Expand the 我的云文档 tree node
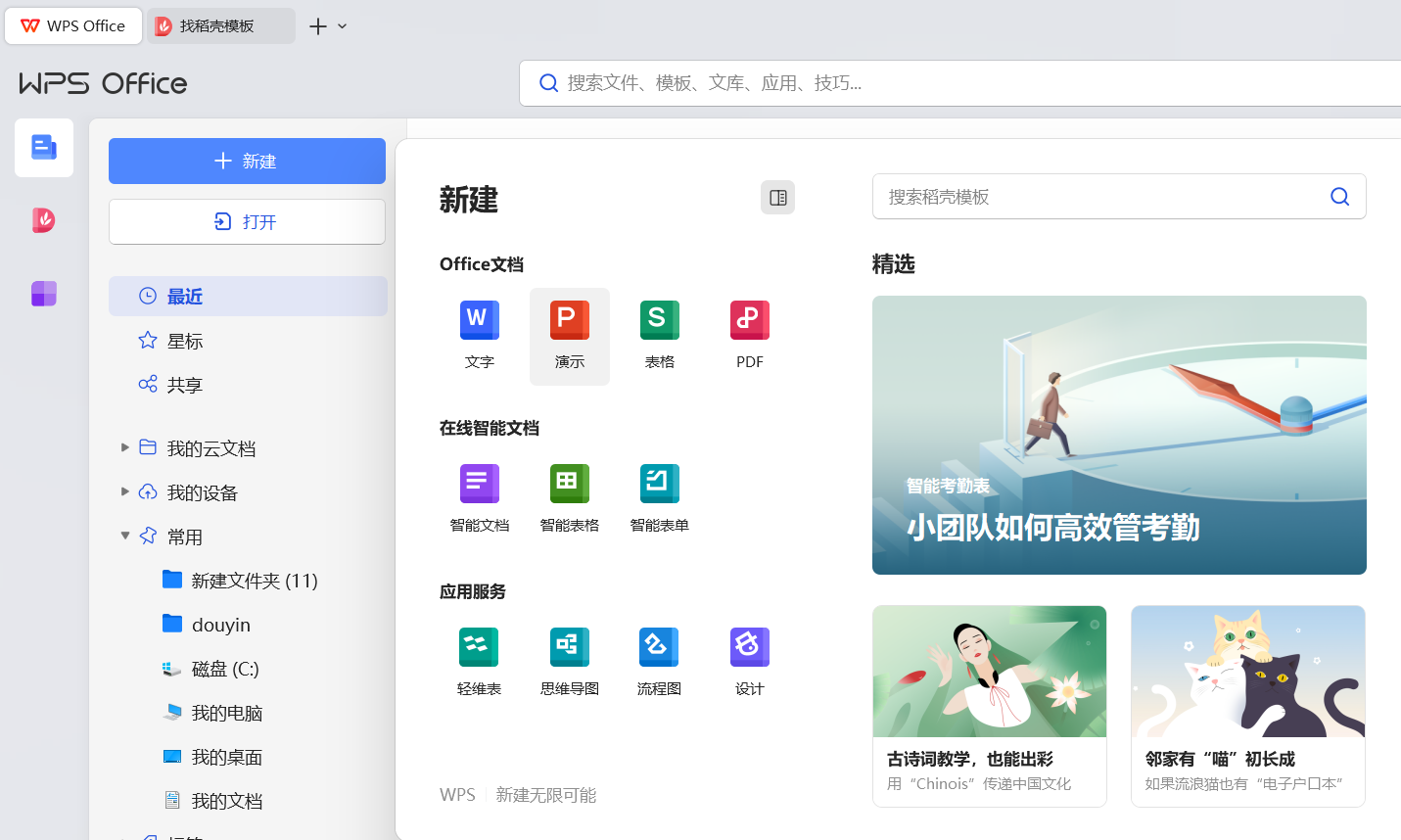The height and width of the screenshot is (840, 1401). tap(125, 447)
